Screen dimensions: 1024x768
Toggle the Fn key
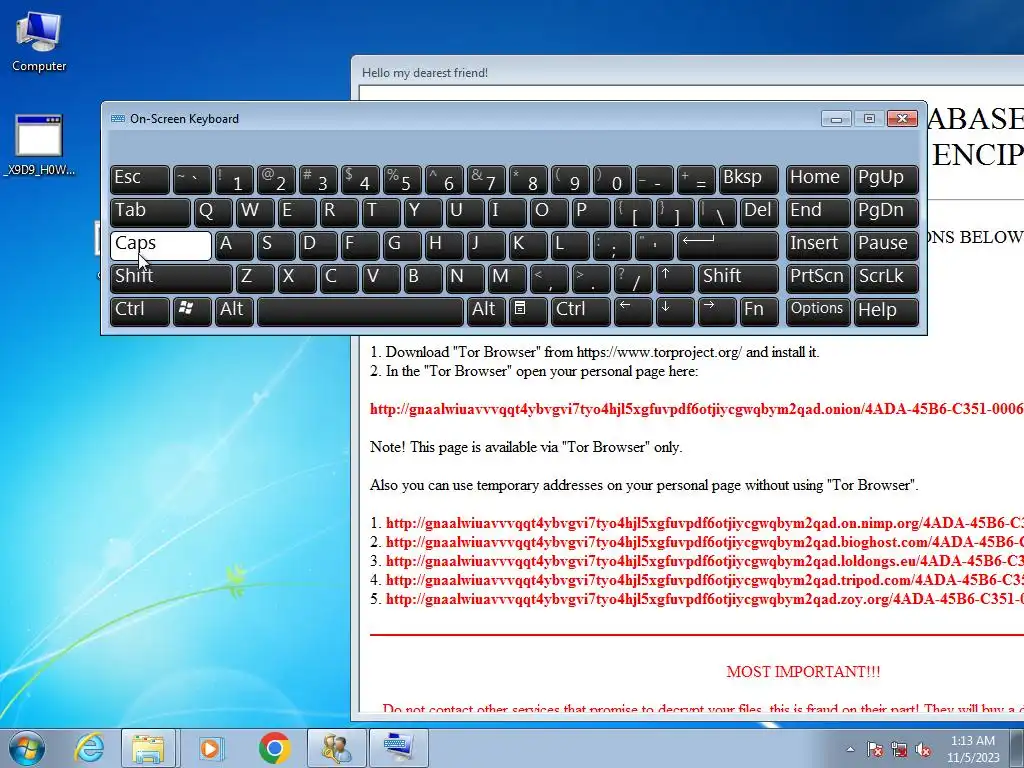(x=760, y=311)
